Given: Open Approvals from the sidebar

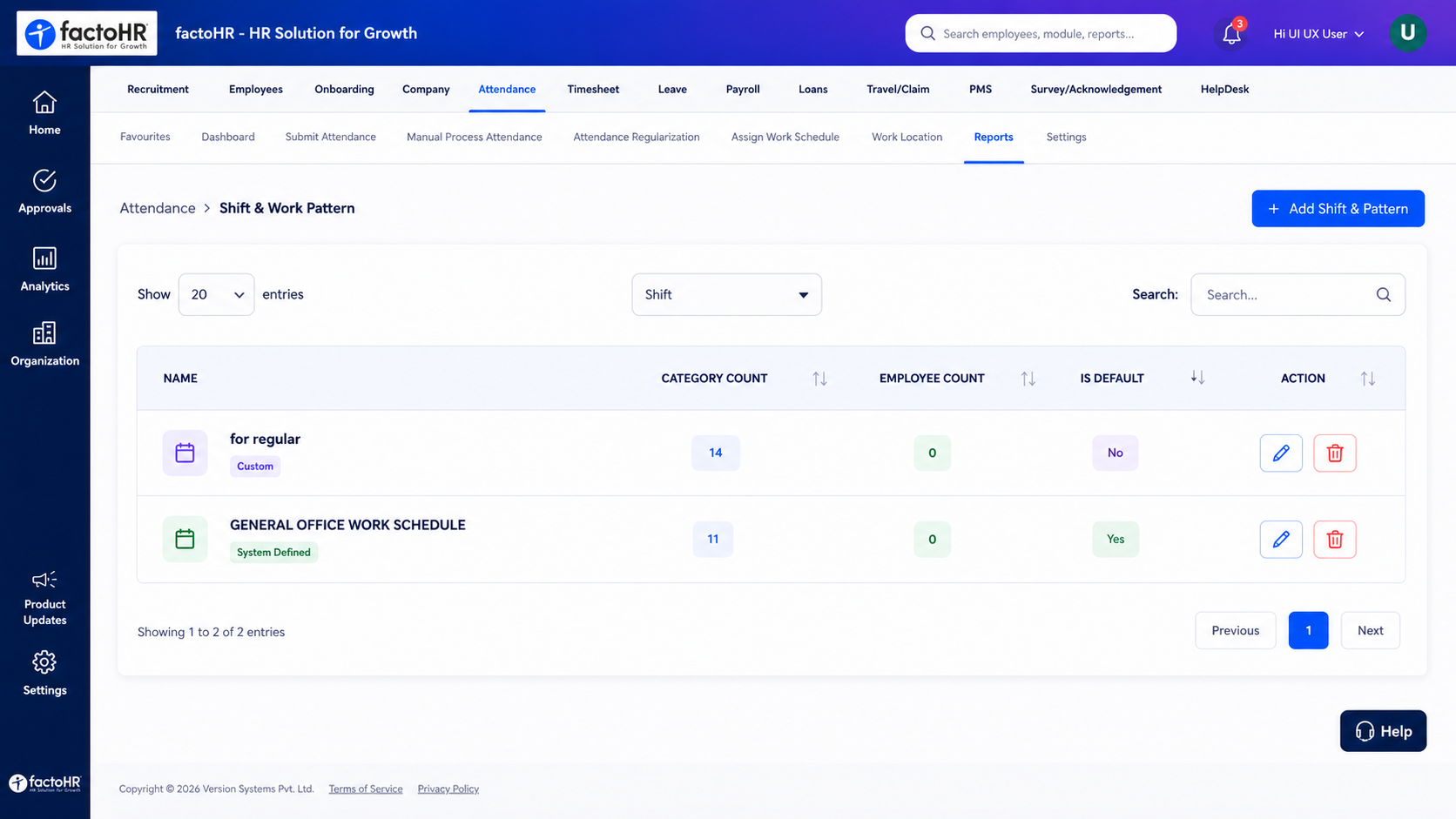Looking at the screenshot, I should coord(44,191).
